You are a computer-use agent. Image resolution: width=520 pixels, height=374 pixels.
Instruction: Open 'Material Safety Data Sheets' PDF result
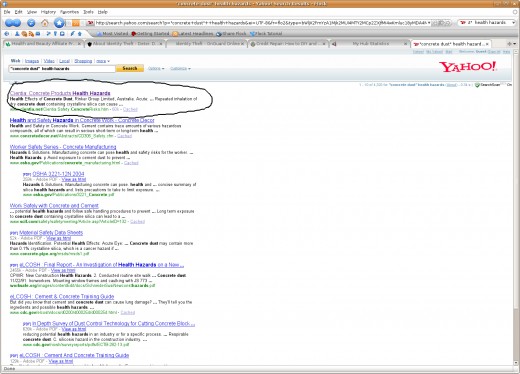51,233
